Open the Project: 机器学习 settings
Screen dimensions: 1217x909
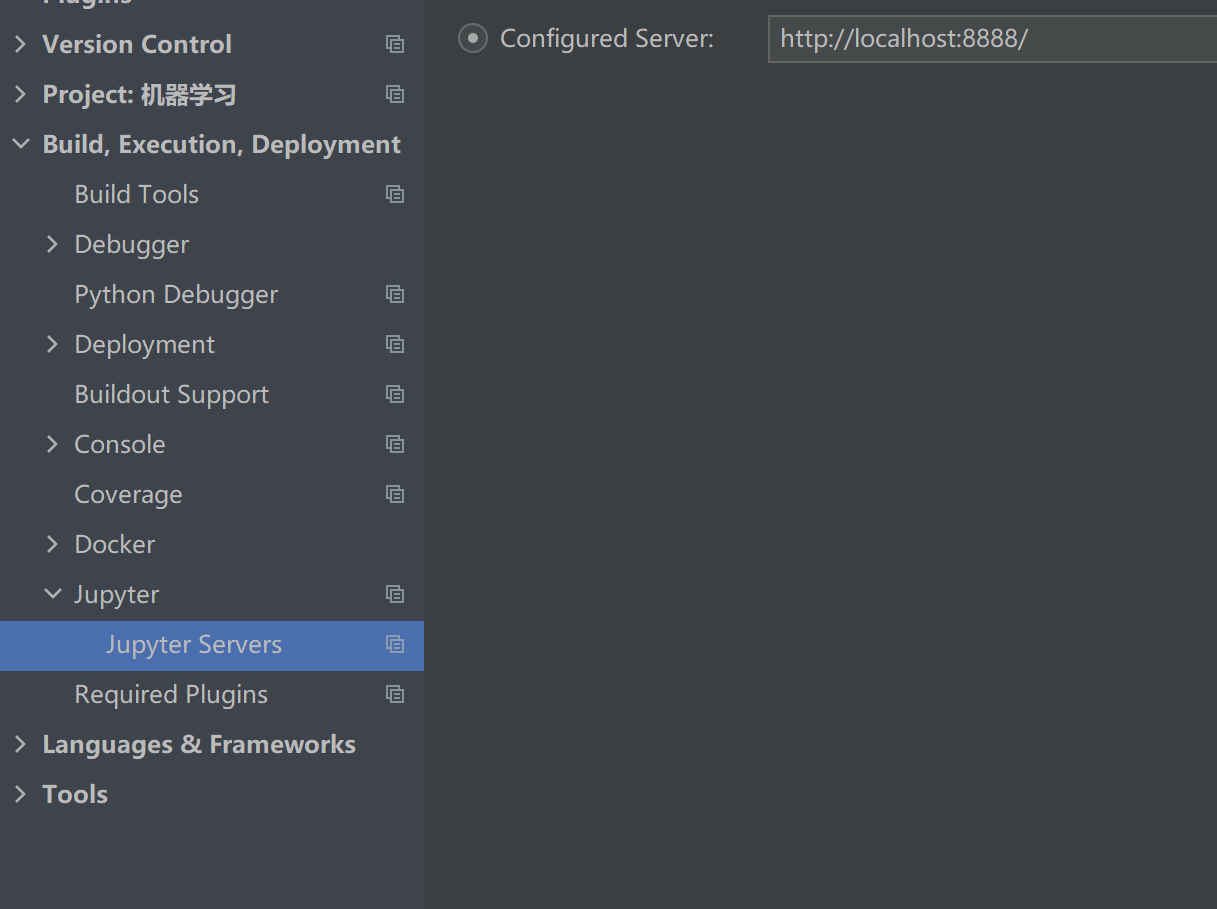point(139,94)
